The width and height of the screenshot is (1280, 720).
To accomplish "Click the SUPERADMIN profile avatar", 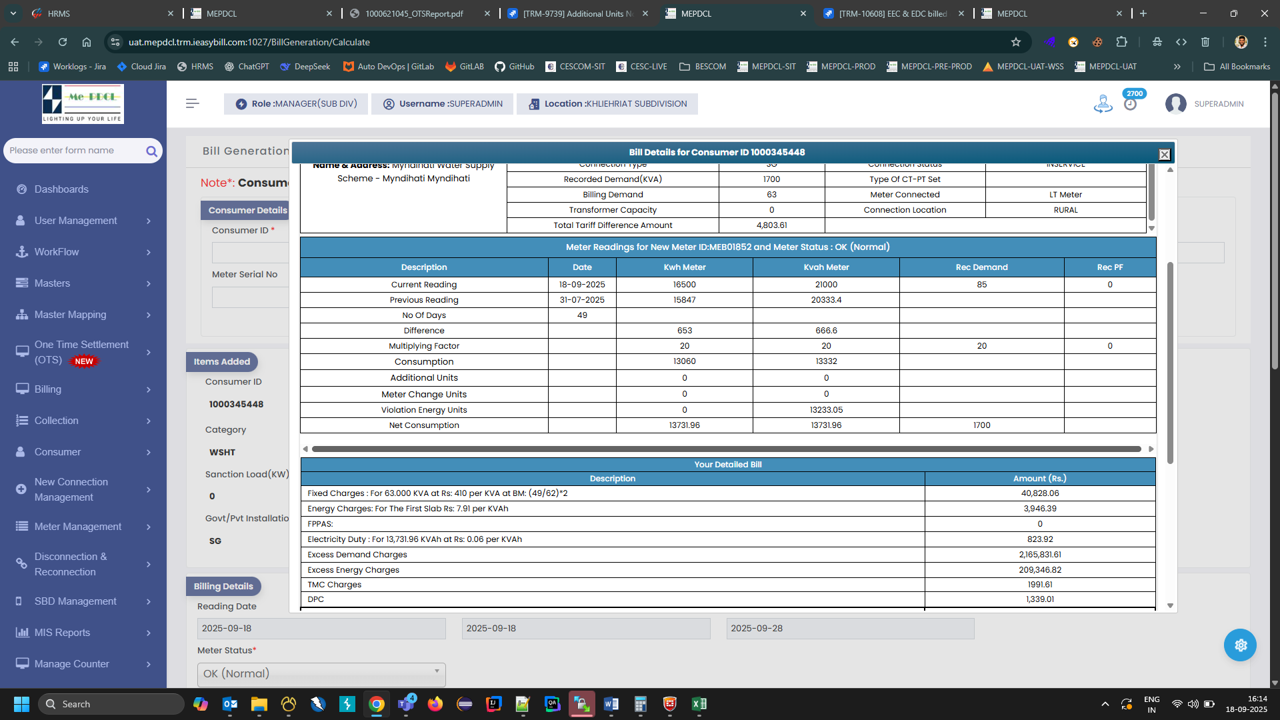I will 1175,104.
